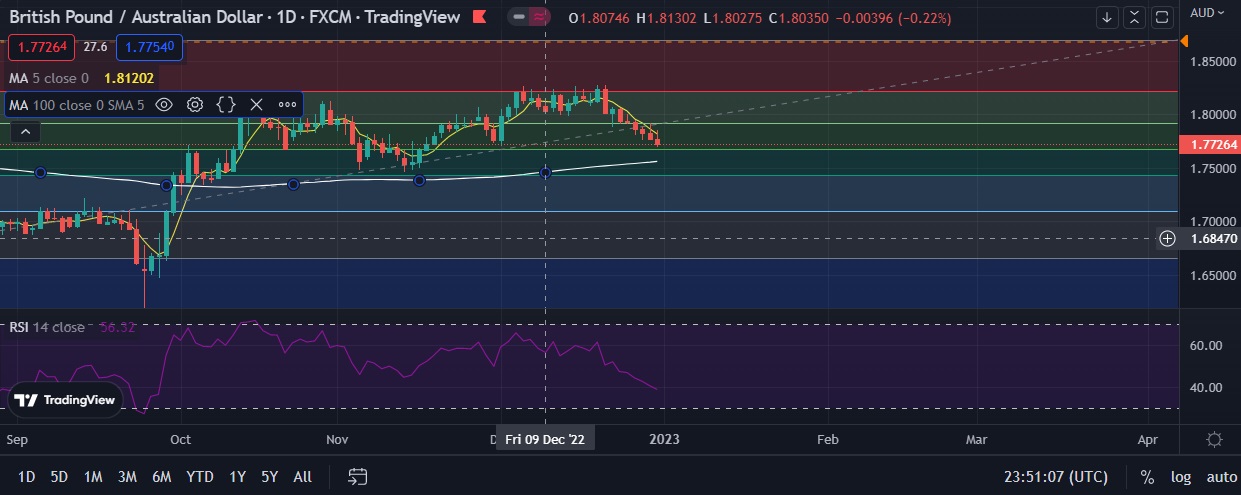Click the 1.70000 price axis label

point(1211,221)
